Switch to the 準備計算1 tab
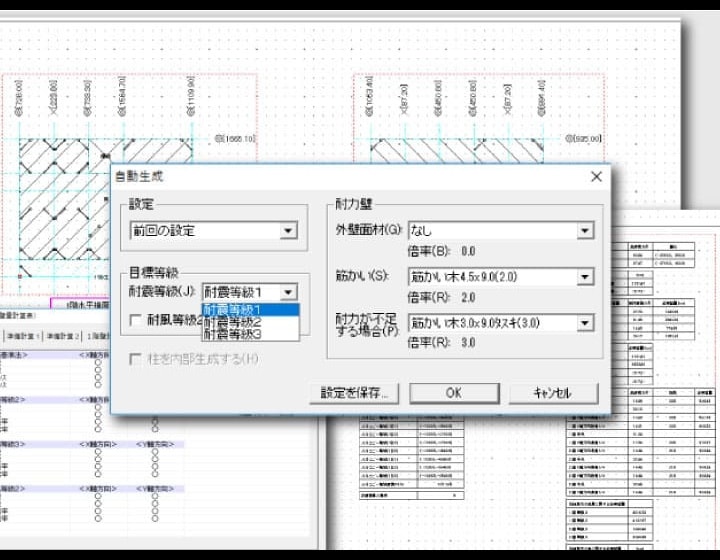 coord(20,337)
